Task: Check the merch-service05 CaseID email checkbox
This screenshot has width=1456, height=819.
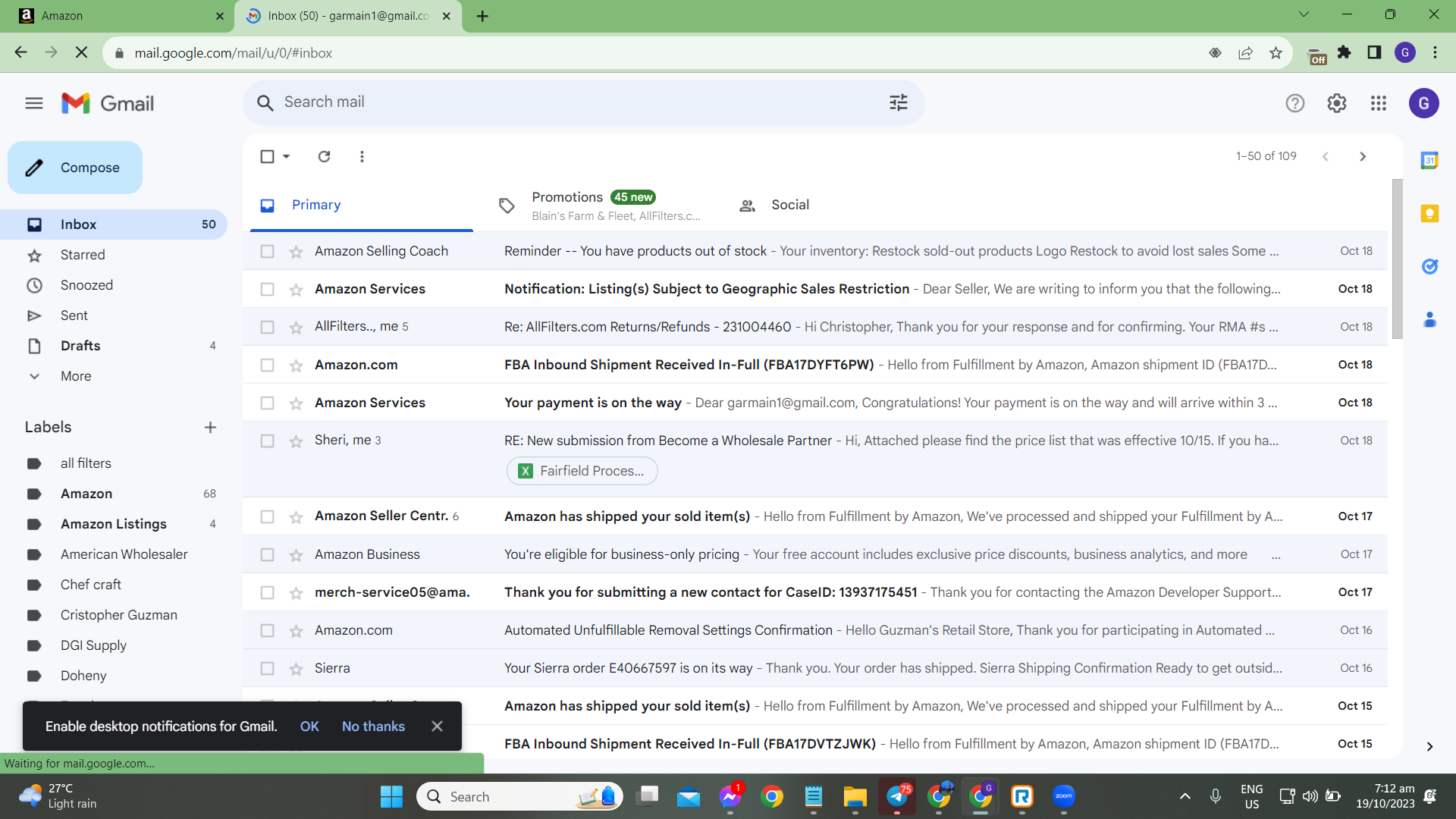Action: 267,593
